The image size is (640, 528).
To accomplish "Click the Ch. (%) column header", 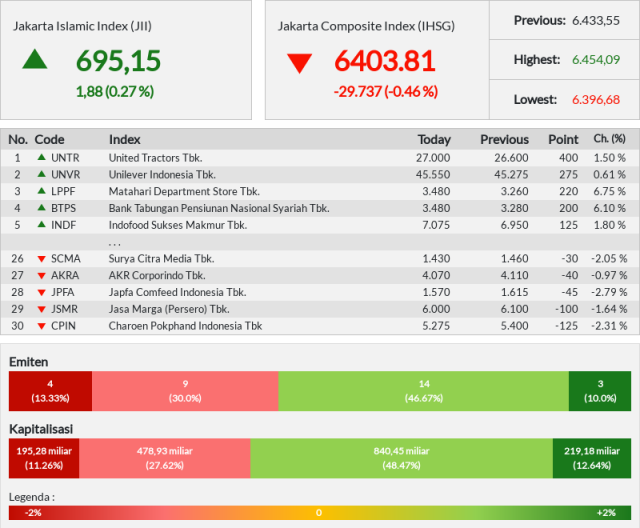I will [609, 139].
